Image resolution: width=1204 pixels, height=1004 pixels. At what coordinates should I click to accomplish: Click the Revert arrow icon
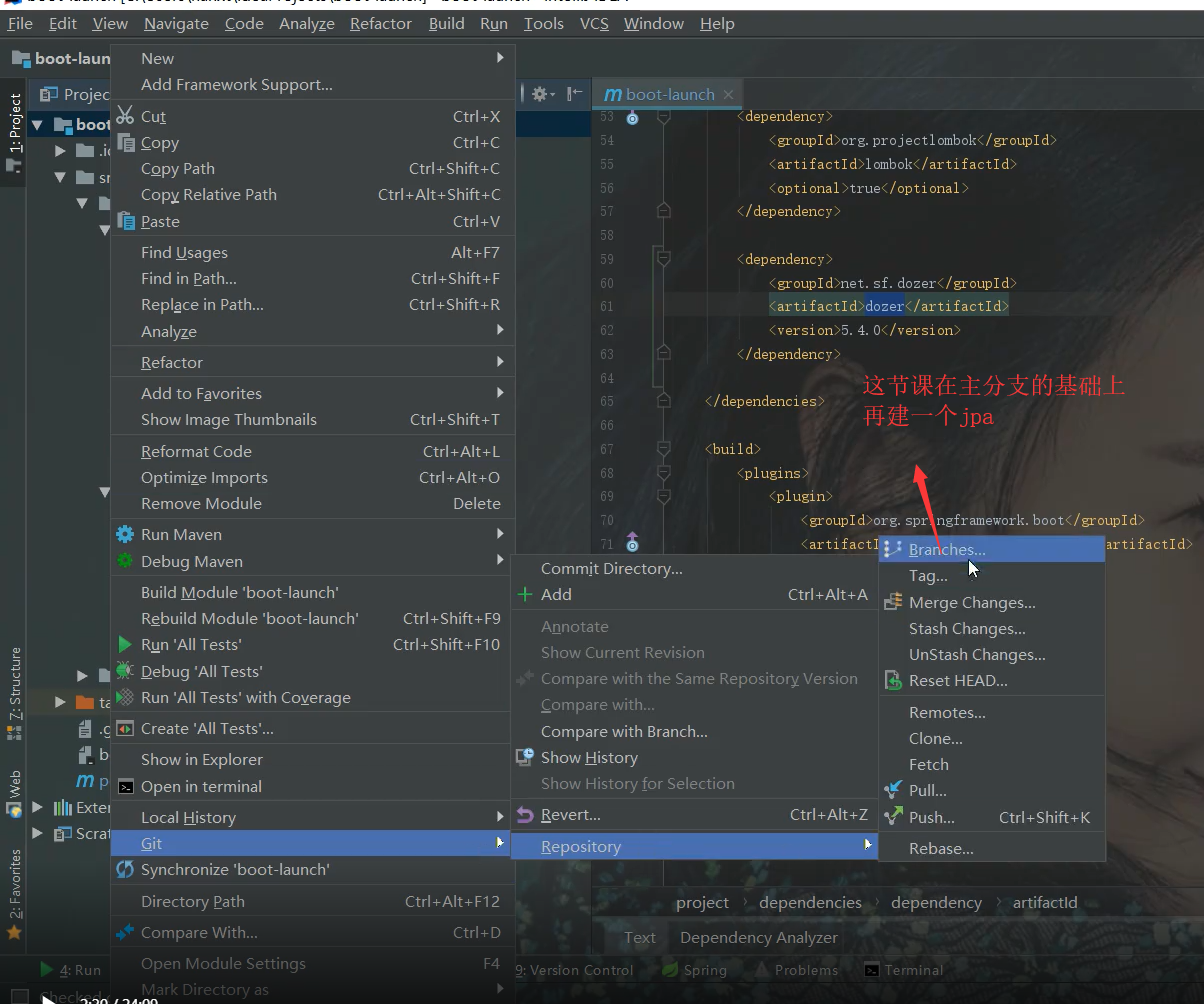[525, 815]
